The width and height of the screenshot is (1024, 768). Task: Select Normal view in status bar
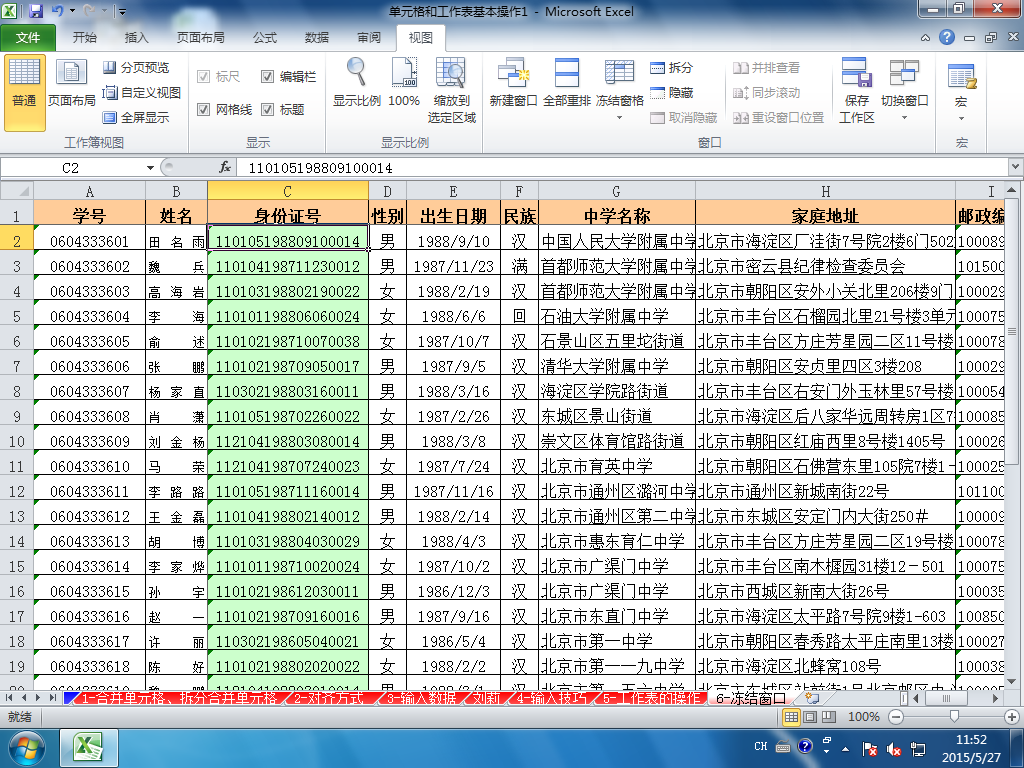(x=792, y=717)
